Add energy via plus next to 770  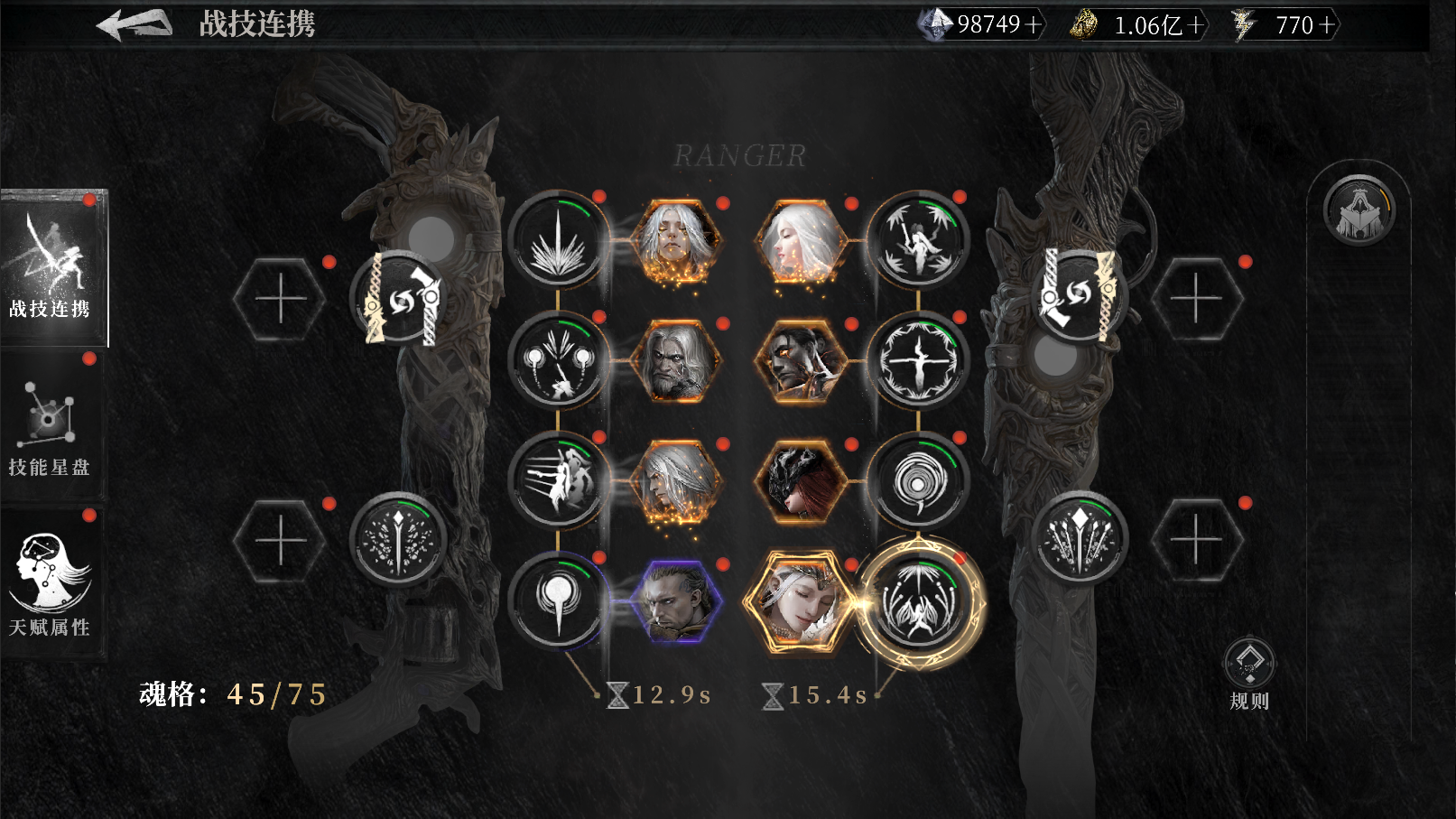1327,25
